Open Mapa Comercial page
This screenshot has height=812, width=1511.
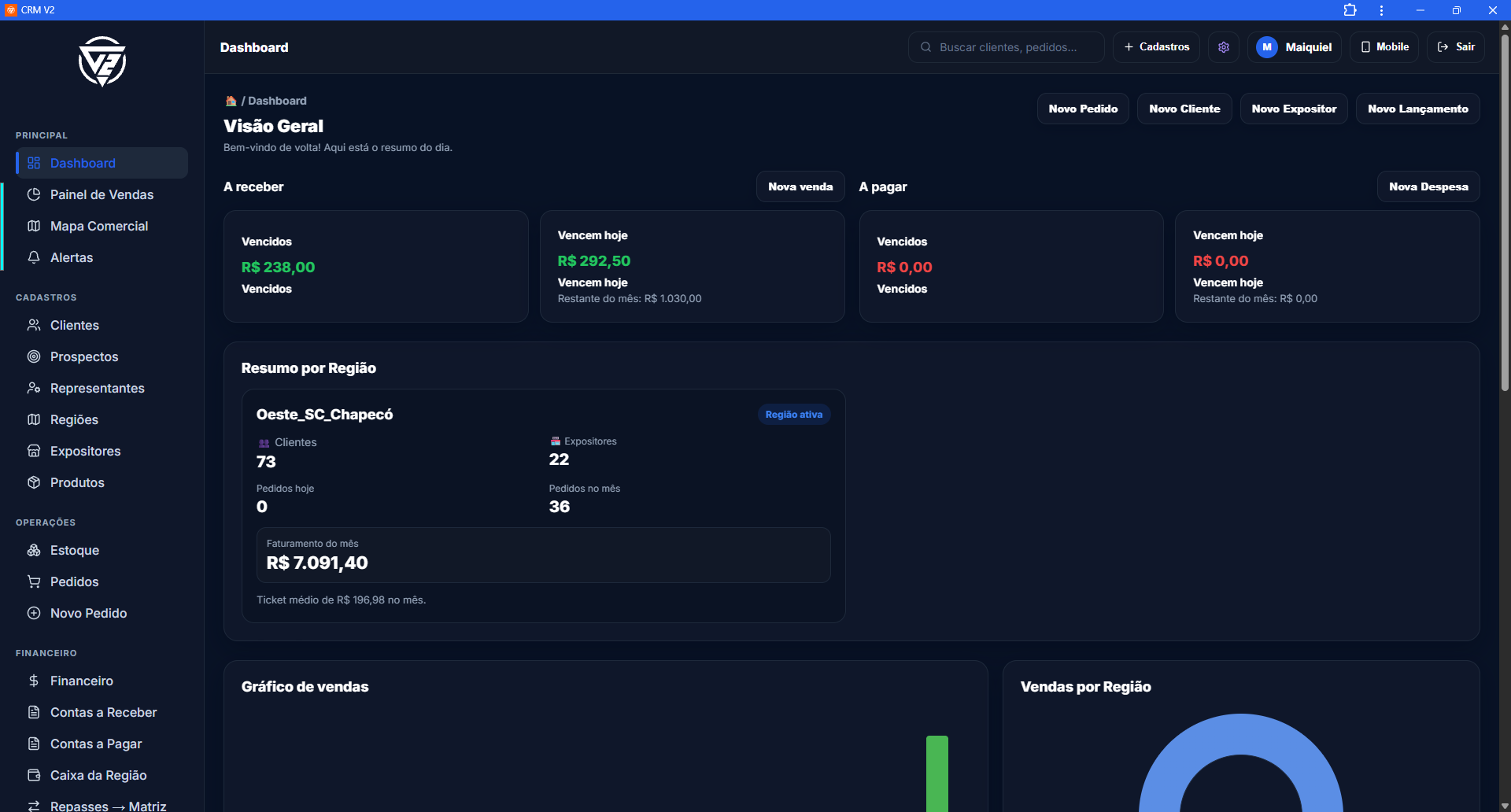pyautogui.click(x=102, y=226)
